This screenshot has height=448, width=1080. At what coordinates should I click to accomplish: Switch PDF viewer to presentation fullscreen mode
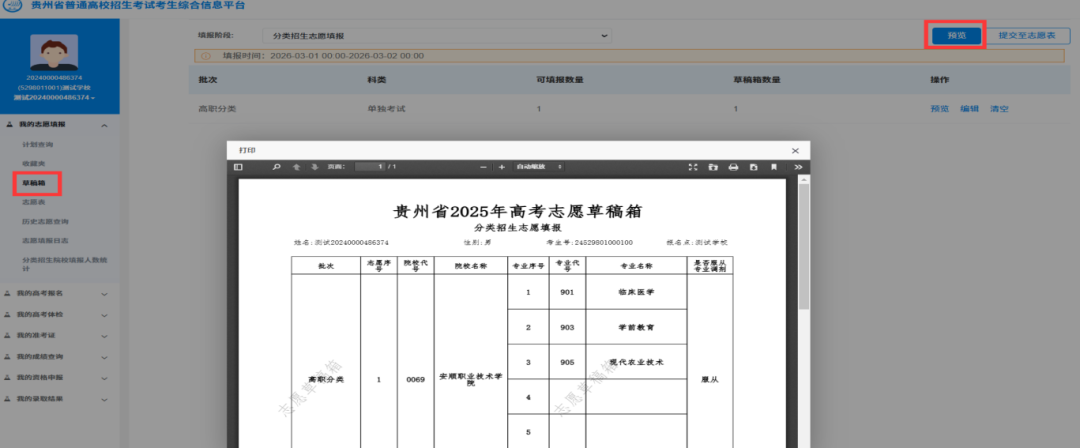(x=693, y=167)
